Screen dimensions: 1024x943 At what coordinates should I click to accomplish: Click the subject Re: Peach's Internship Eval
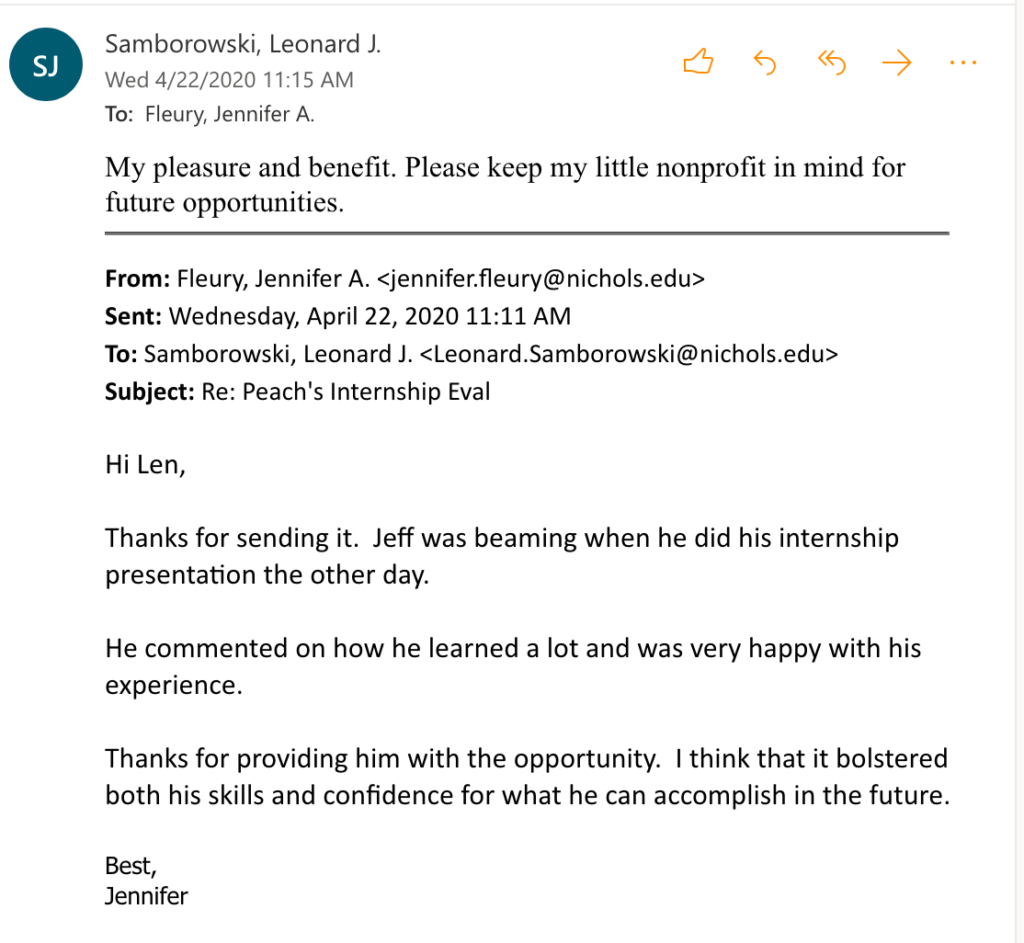[344, 391]
